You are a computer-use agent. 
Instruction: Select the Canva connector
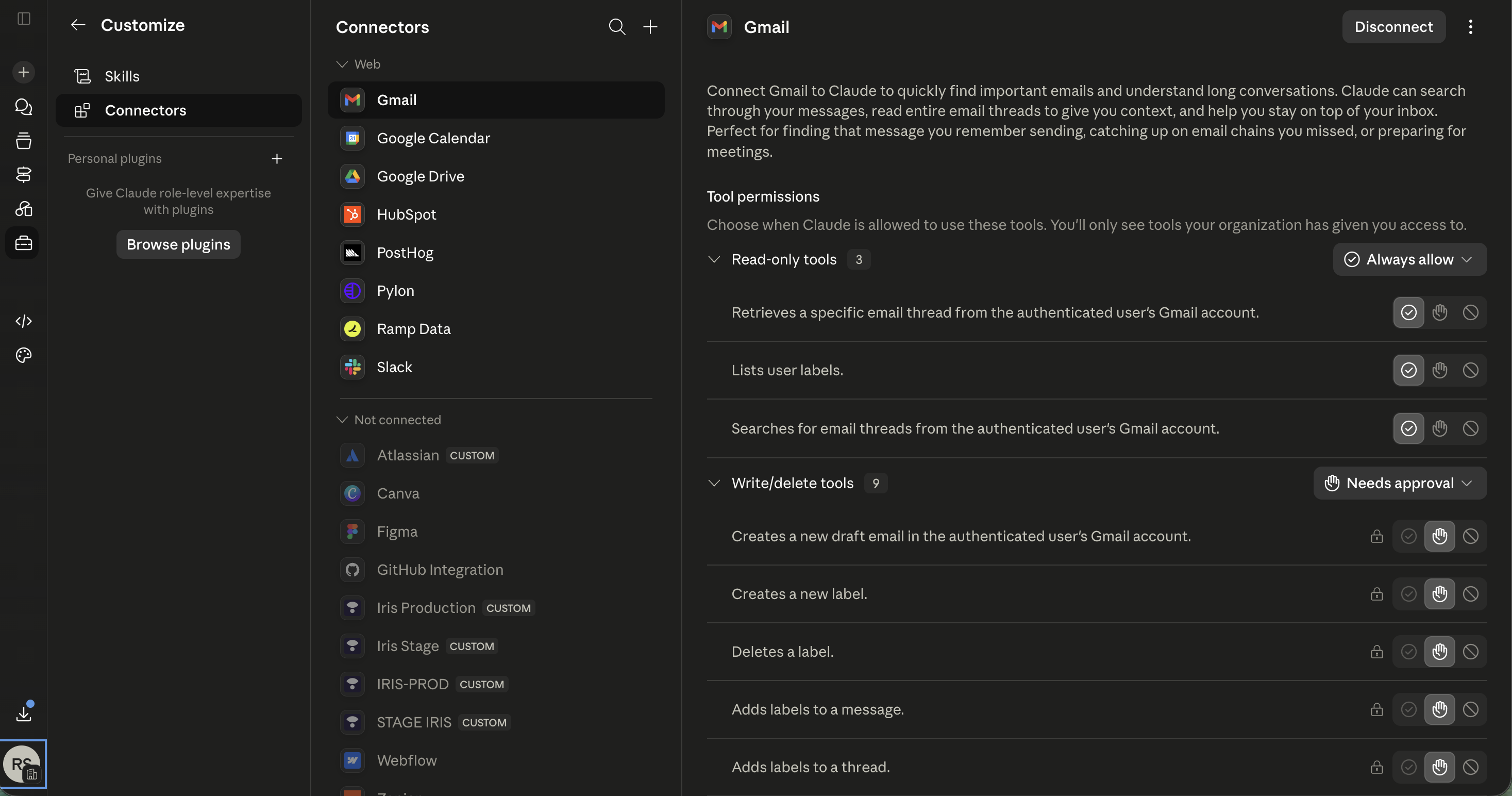(496, 494)
